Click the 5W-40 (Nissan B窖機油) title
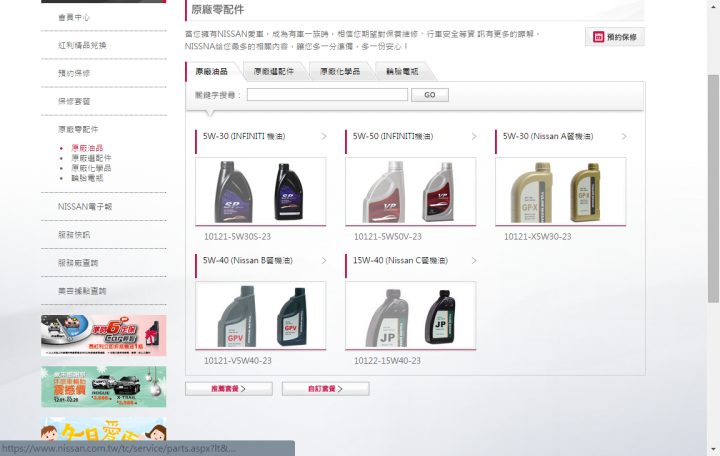 (x=248, y=260)
